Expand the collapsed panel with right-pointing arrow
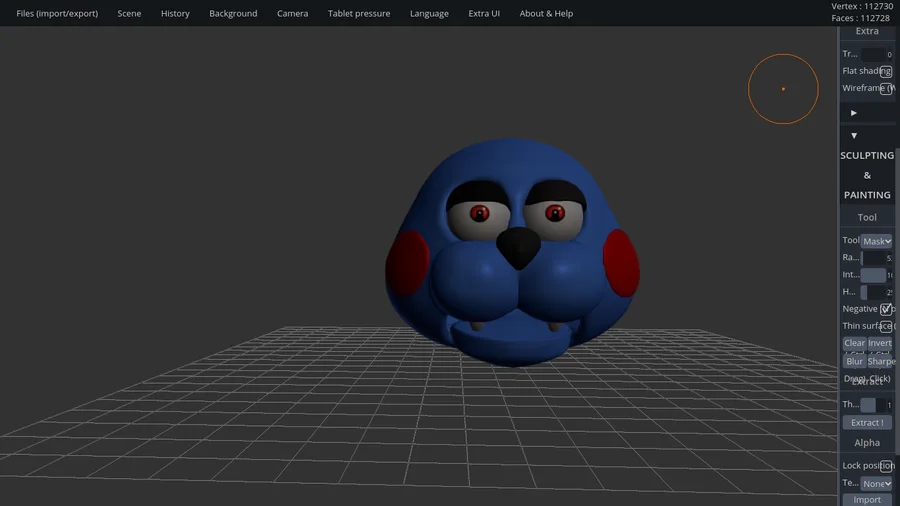The width and height of the screenshot is (900, 506). click(854, 113)
